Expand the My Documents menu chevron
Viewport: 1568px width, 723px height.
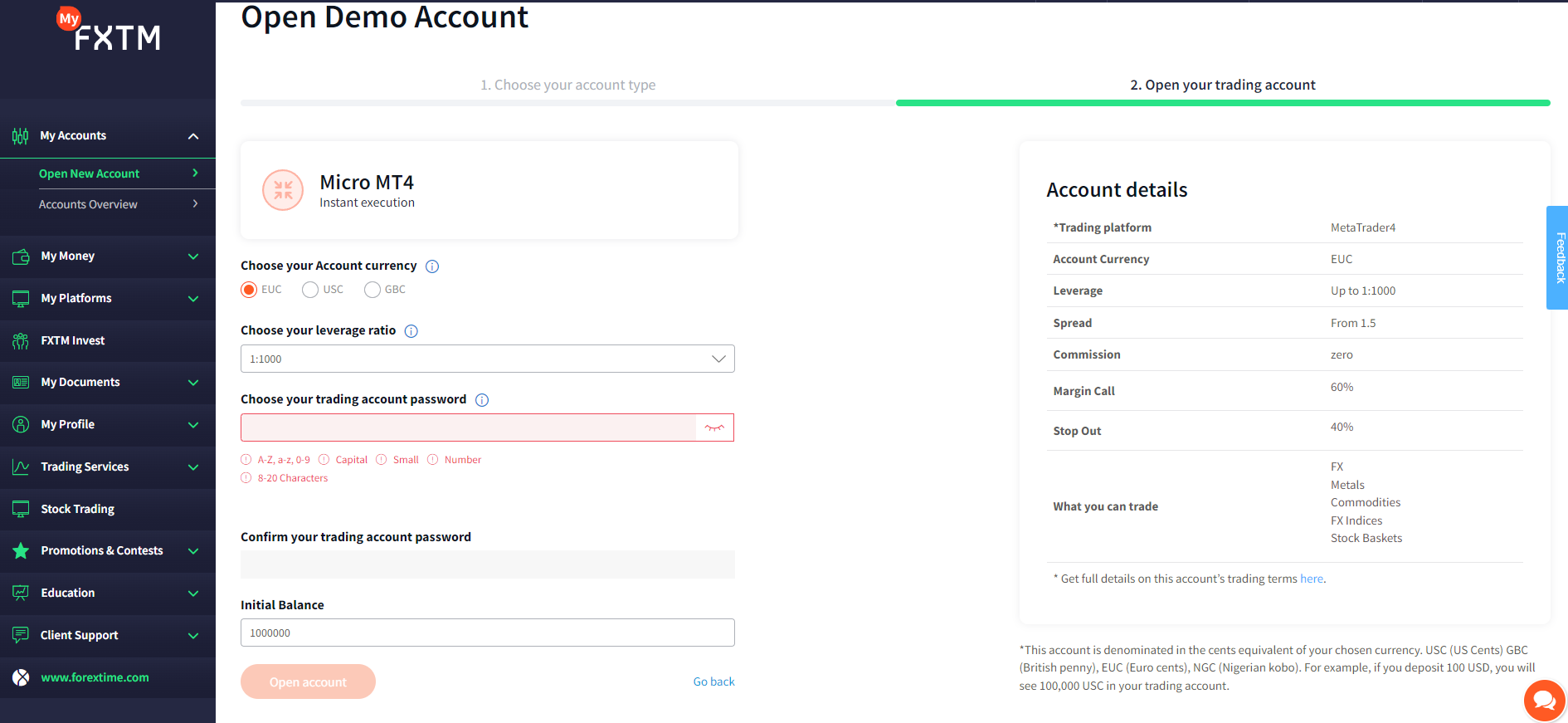pos(193,383)
